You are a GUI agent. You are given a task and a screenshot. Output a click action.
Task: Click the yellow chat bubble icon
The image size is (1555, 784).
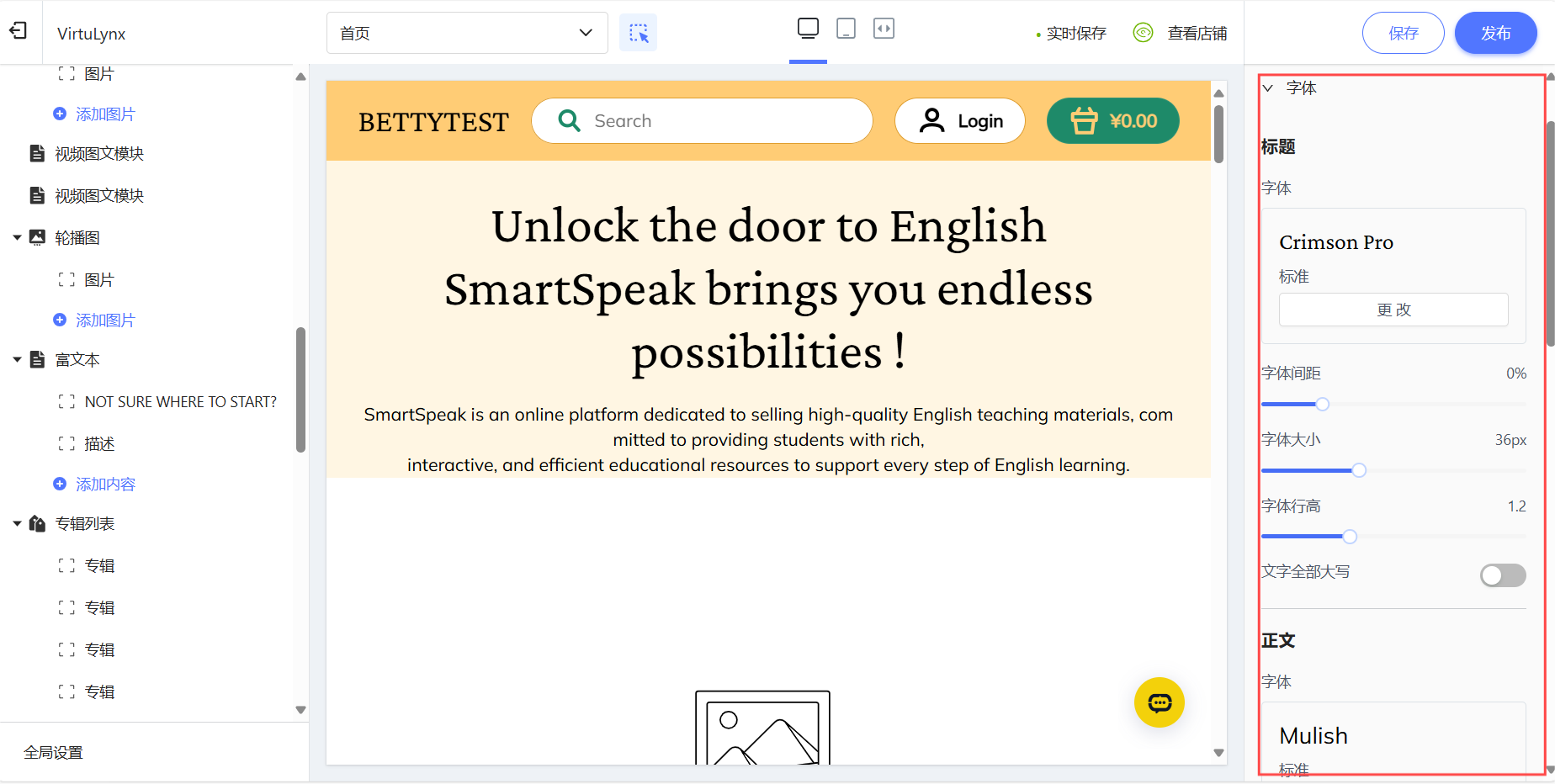(x=1160, y=702)
